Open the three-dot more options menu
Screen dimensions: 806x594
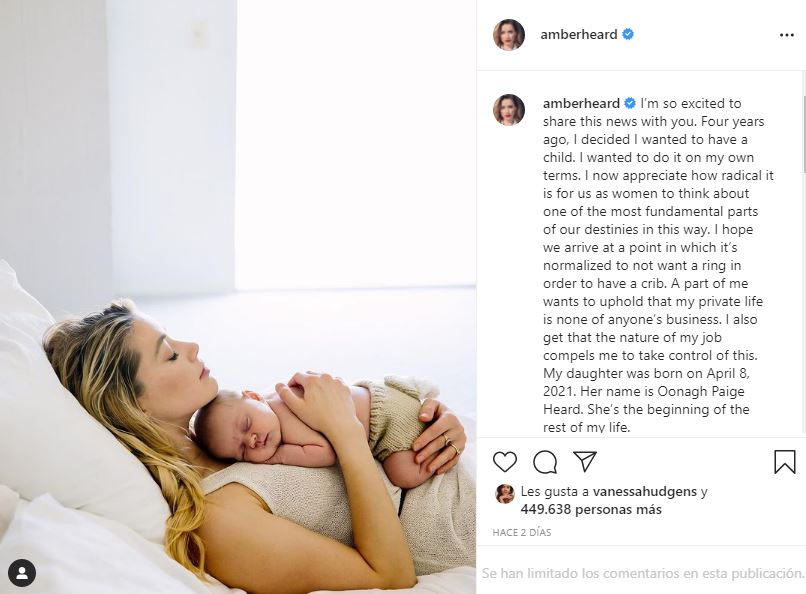pos(786,35)
